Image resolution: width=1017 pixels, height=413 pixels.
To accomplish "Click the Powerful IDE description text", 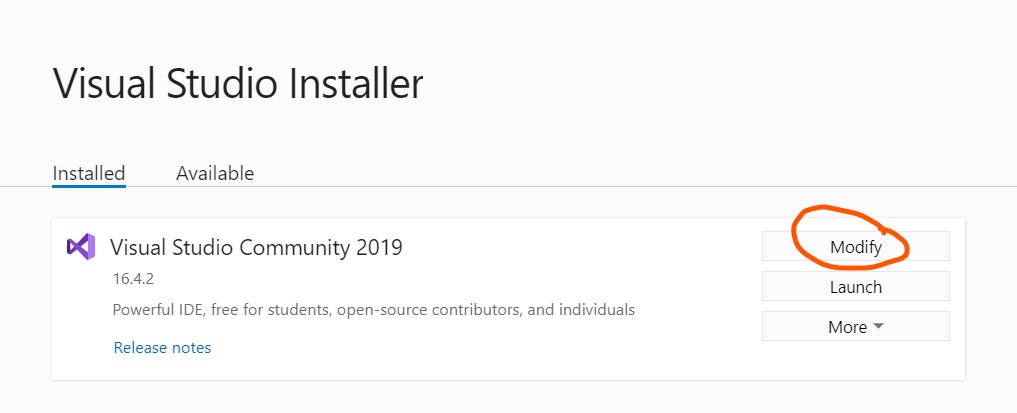I will (374, 309).
